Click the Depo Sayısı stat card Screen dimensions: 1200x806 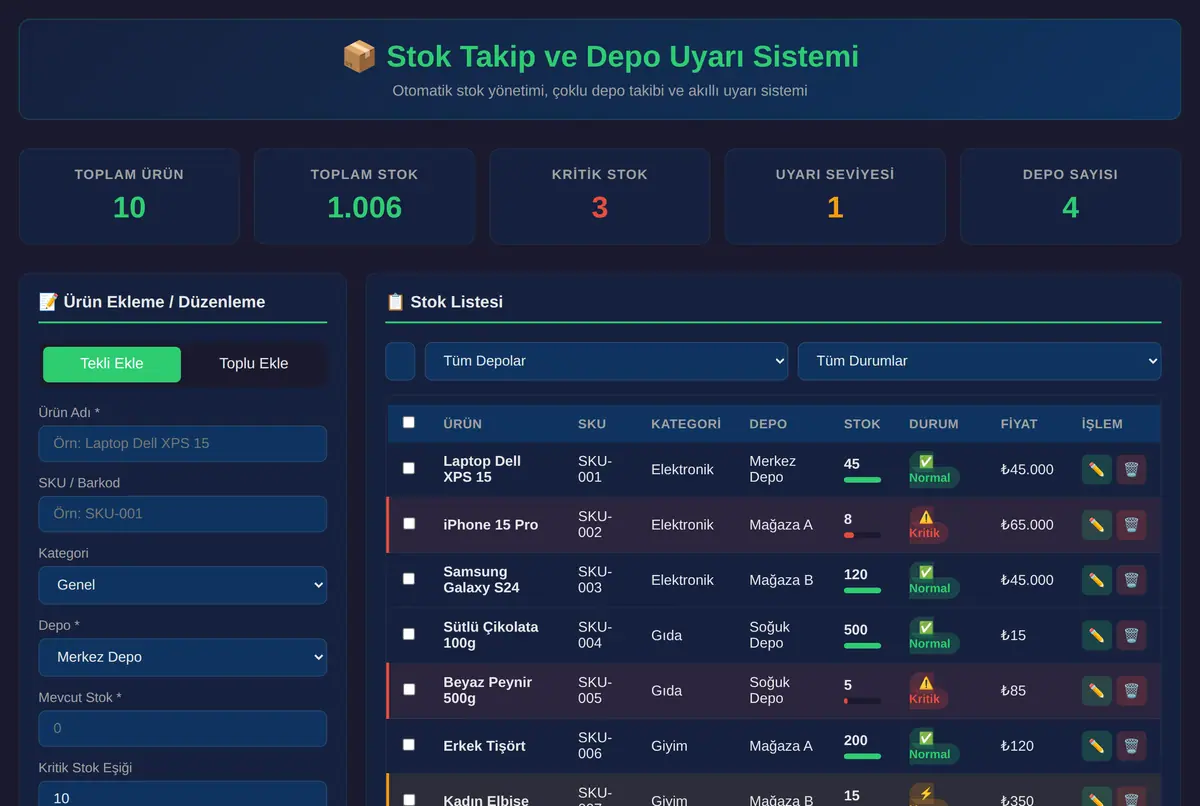pos(1070,196)
